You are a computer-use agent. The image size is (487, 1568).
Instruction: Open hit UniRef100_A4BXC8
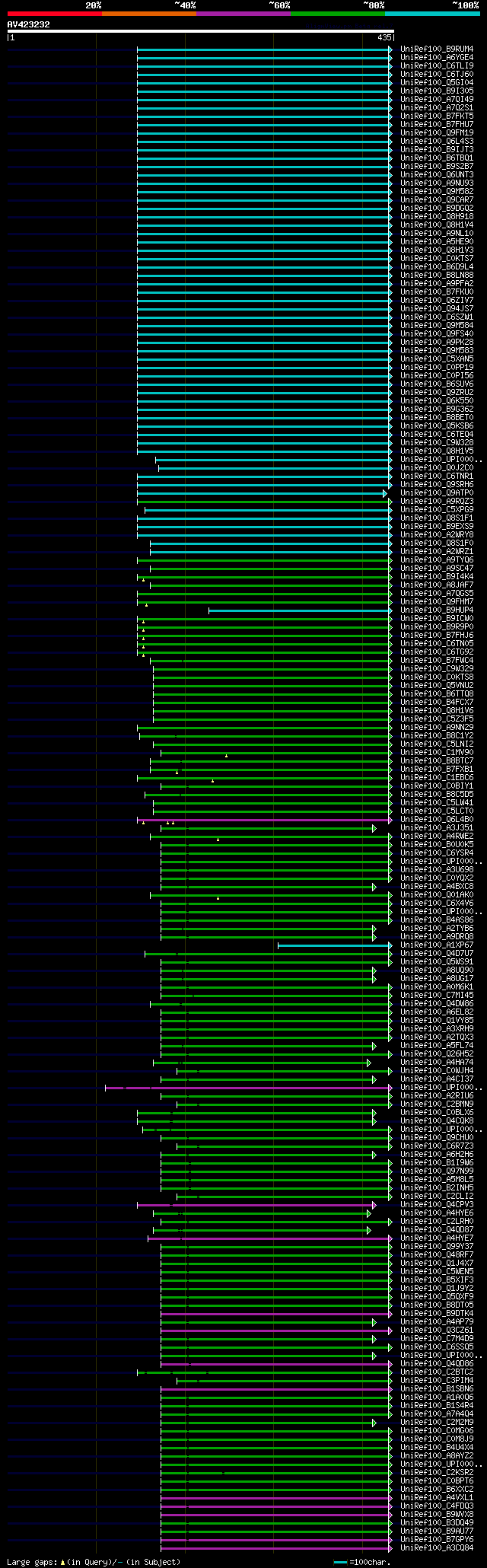click(437, 886)
